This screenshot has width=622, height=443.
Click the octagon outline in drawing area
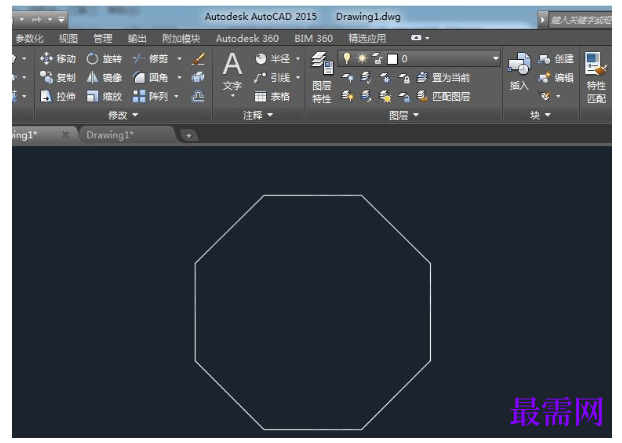click(313, 196)
